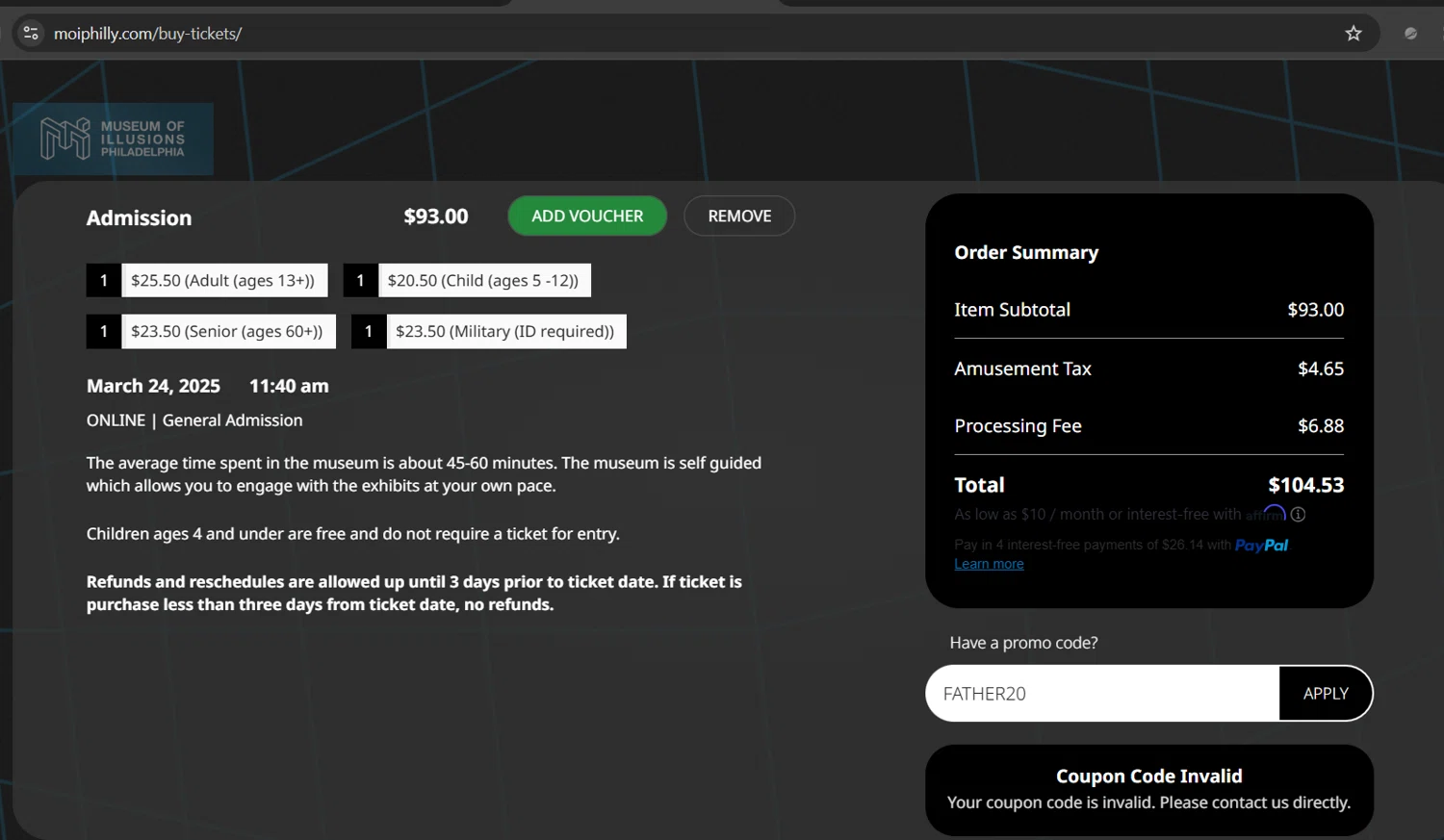Screen dimensions: 1444x840
Task: Click the promo code input field
Action: click(1102, 694)
